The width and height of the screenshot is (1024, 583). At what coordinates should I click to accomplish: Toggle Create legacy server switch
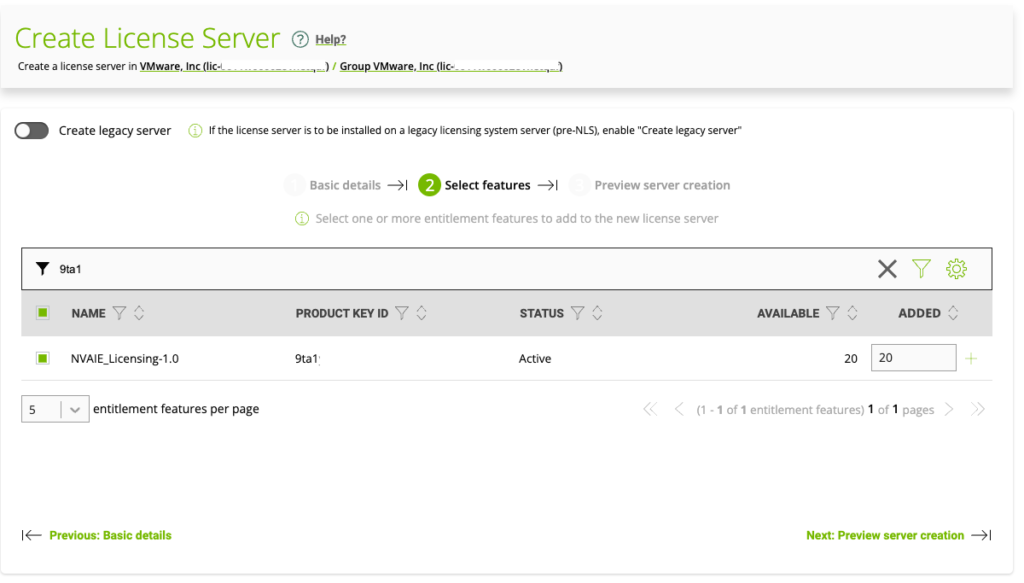click(32, 130)
